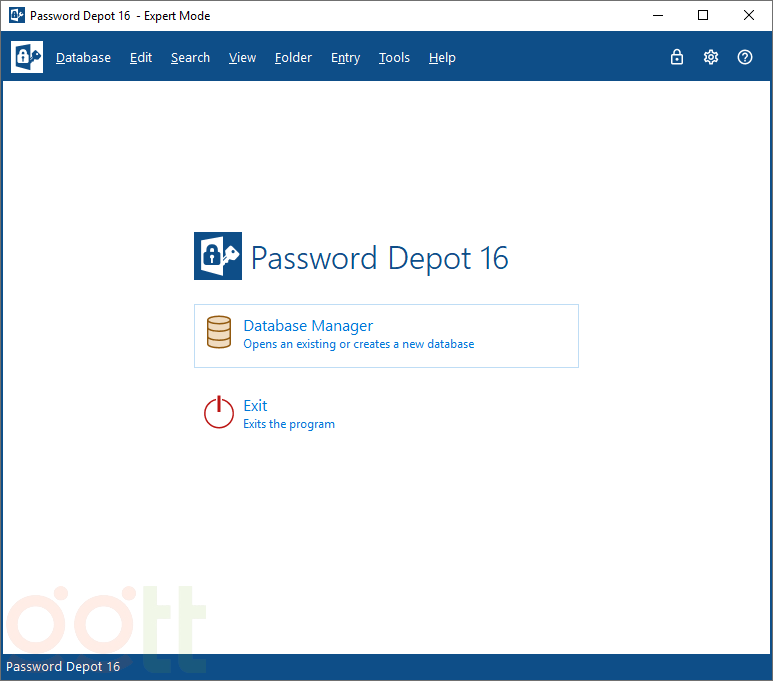Click the title bar application icon

point(16,15)
